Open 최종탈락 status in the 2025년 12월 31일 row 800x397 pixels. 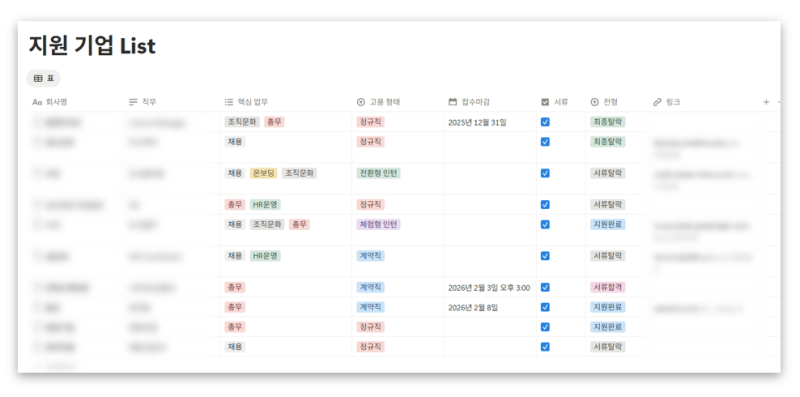coord(608,122)
